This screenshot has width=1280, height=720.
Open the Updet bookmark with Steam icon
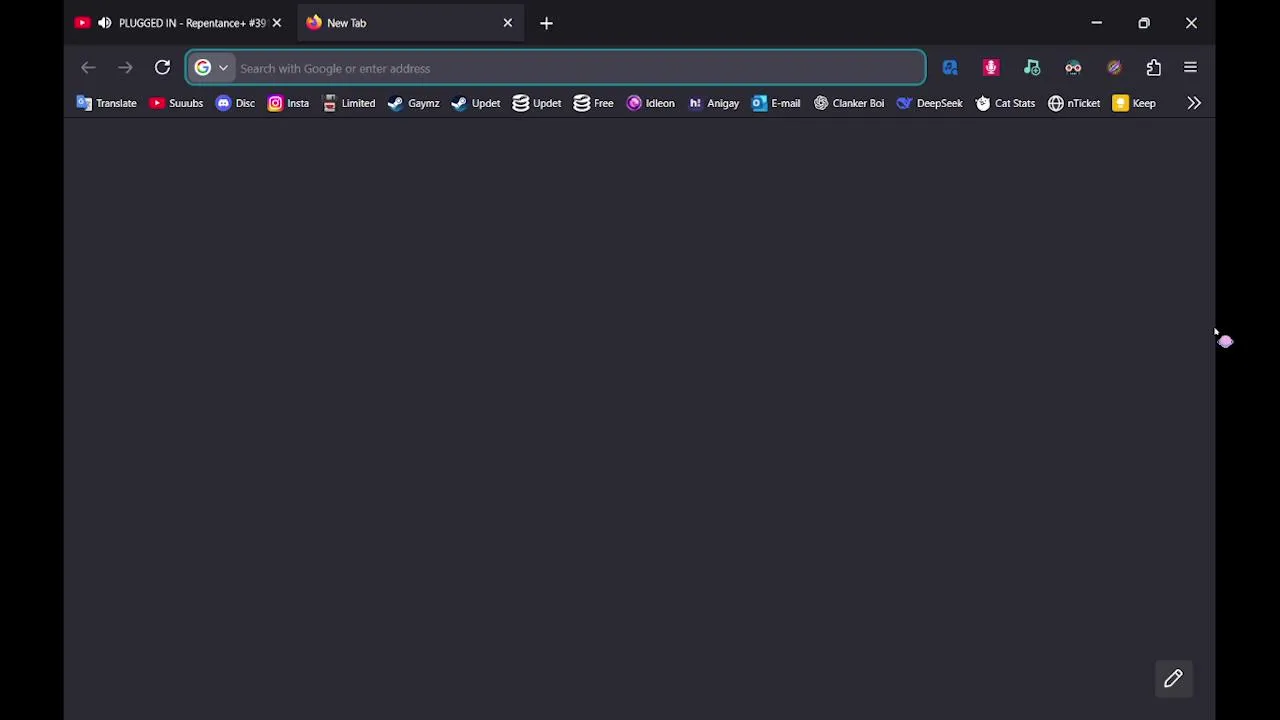[476, 103]
